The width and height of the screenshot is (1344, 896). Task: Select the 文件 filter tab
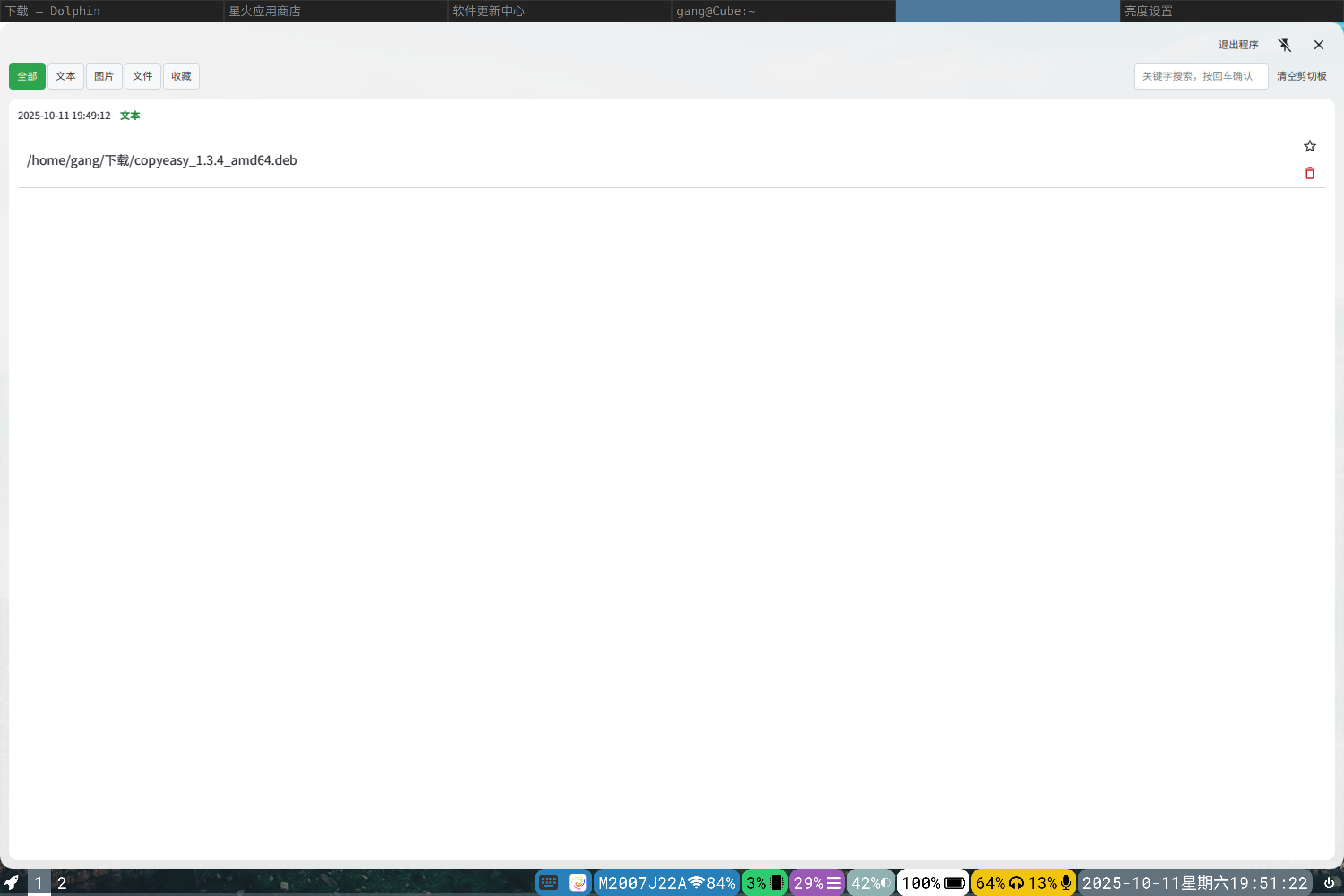[143, 76]
